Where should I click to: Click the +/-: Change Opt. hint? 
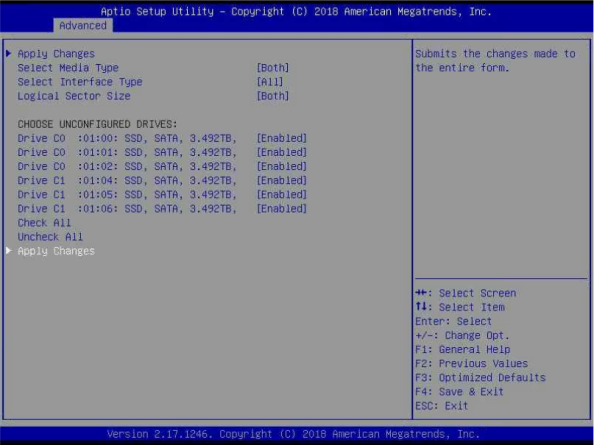[462, 336]
